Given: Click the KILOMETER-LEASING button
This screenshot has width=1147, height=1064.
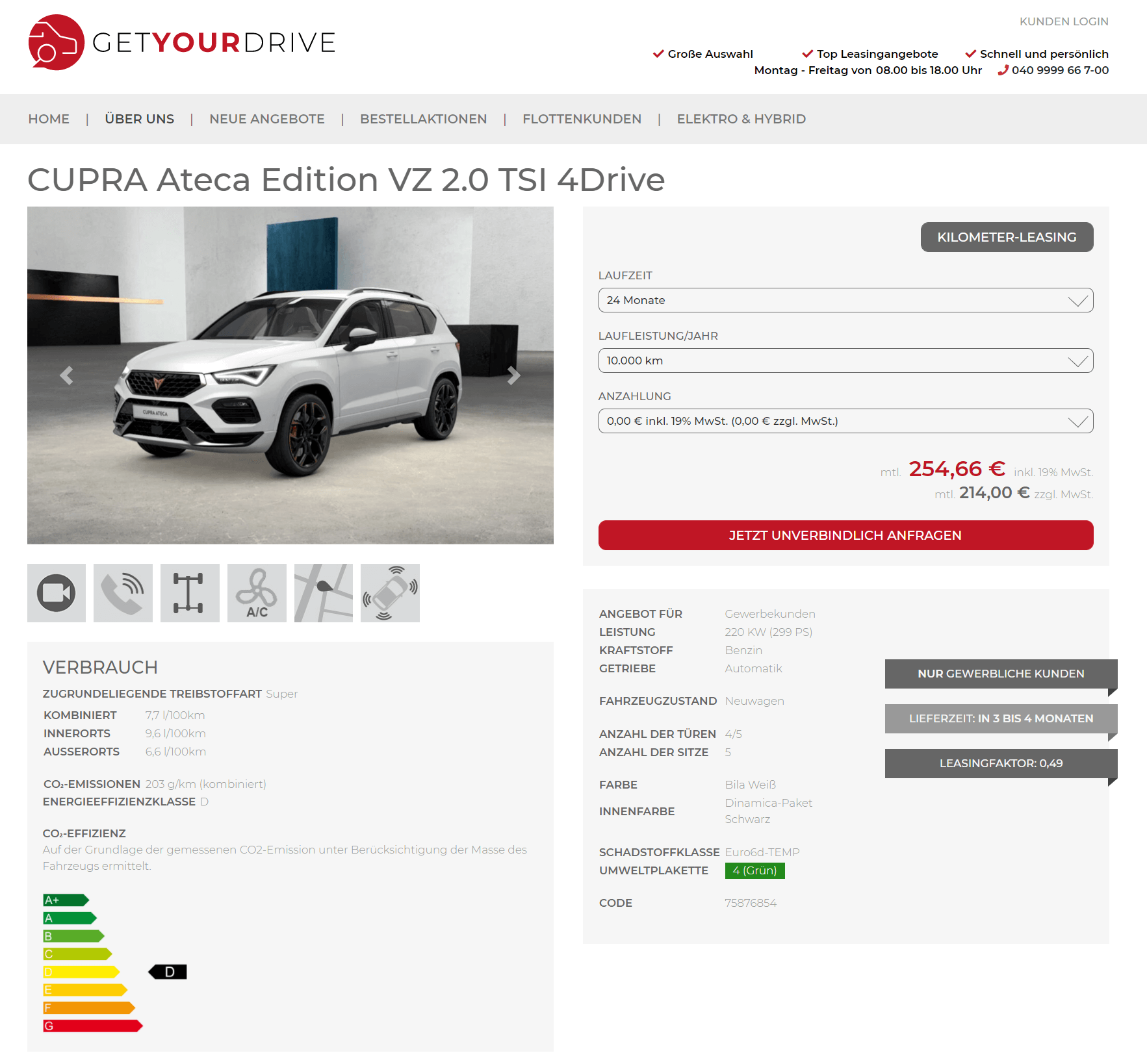Looking at the screenshot, I should (x=1007, y=237).
